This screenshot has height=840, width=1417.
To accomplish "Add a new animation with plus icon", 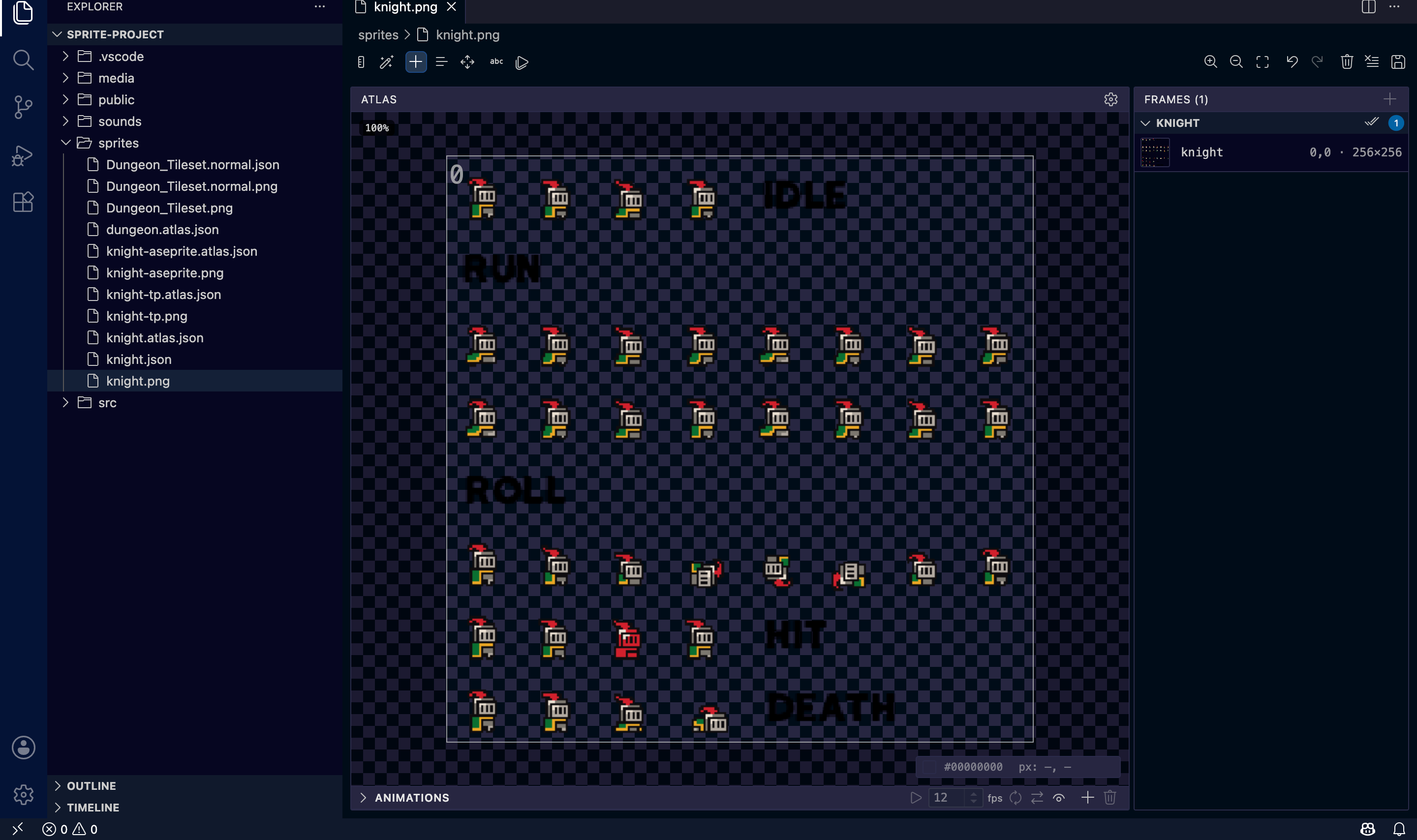I will [x=1087, y=798].
